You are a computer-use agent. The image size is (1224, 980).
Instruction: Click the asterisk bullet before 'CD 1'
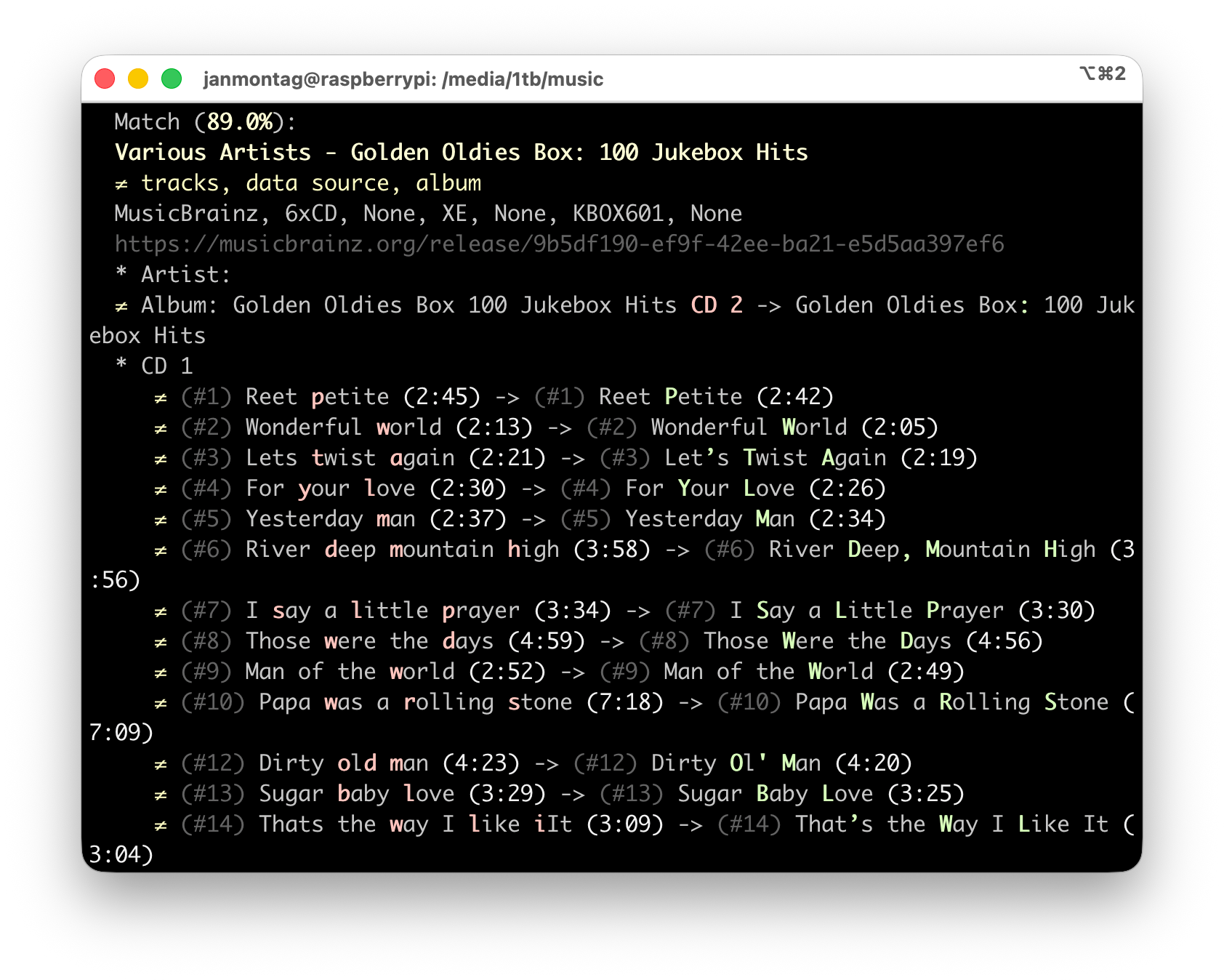coord(121,366)
